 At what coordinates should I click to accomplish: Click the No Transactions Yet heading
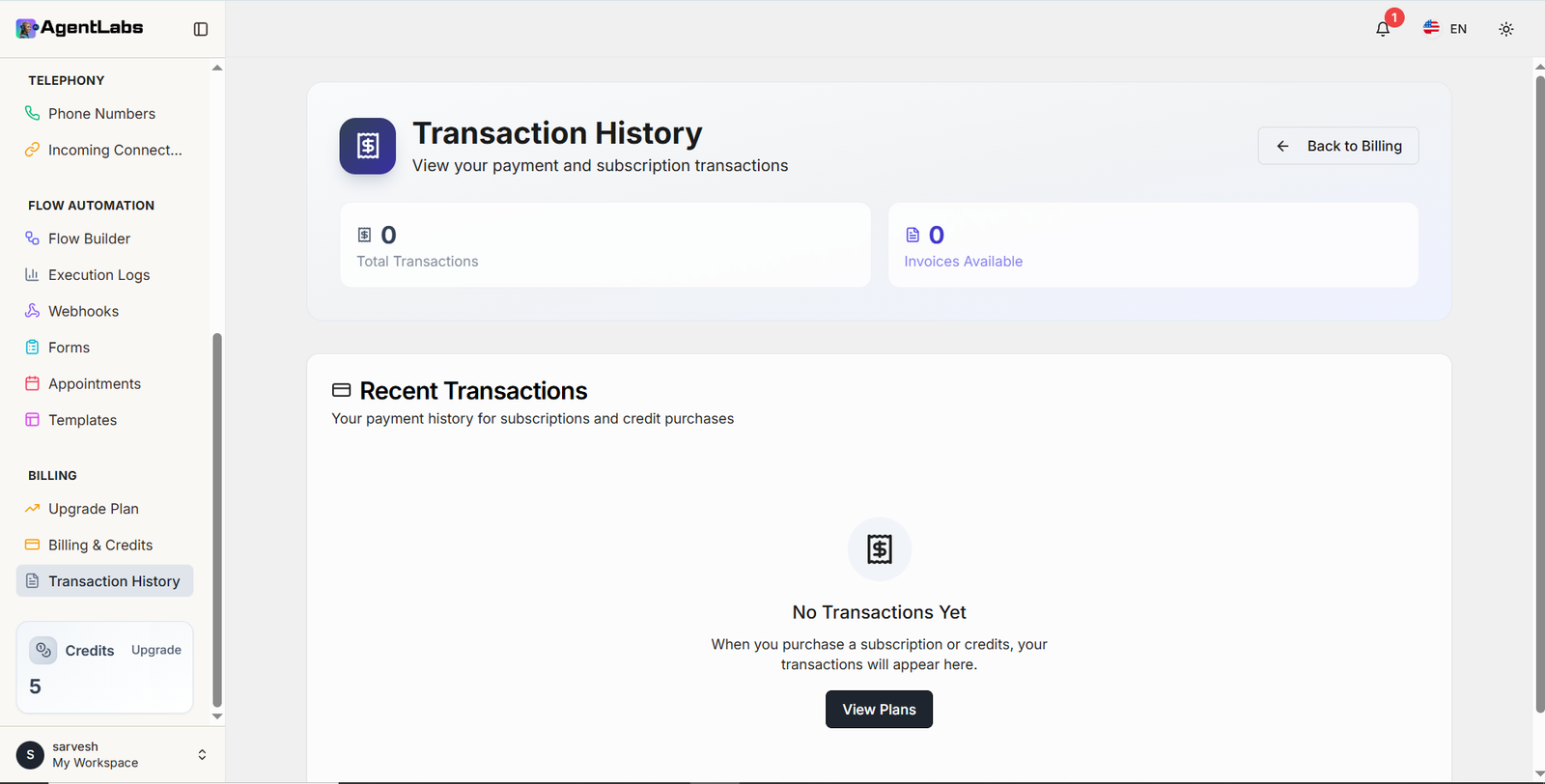coord(879,612)
